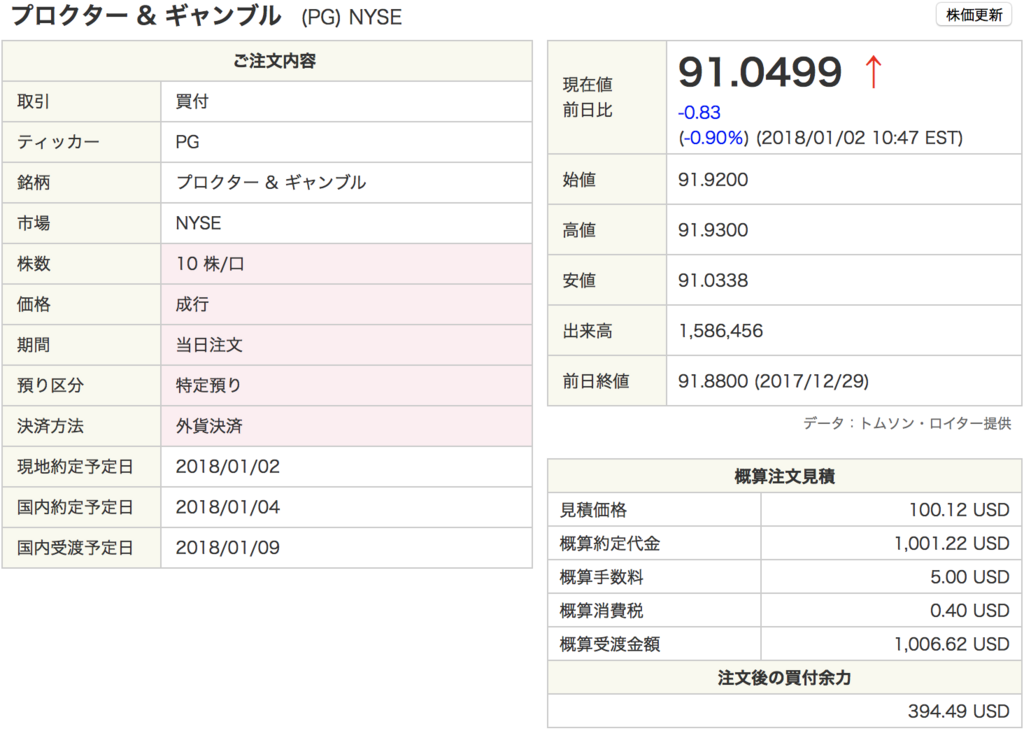Click the (PG) NYSE label beside title
The image size is (1024, 731).
point(351,17)
